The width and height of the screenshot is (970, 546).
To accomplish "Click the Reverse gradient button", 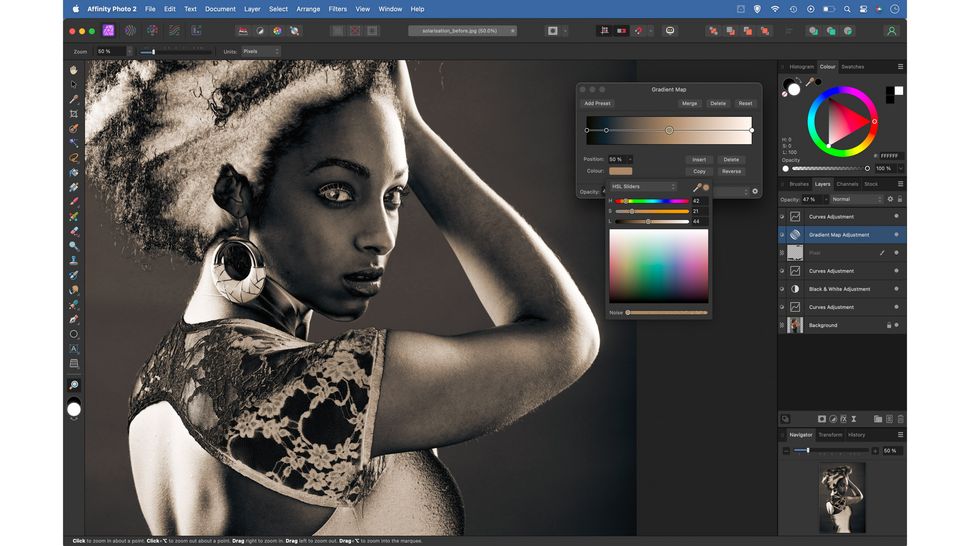I will click(x=731, y=171).
